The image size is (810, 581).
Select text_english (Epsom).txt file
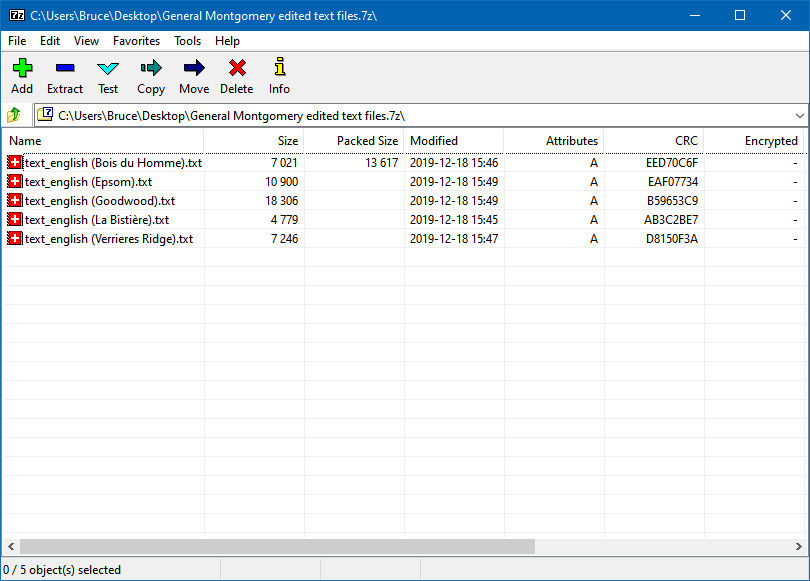tap(88, 182)
